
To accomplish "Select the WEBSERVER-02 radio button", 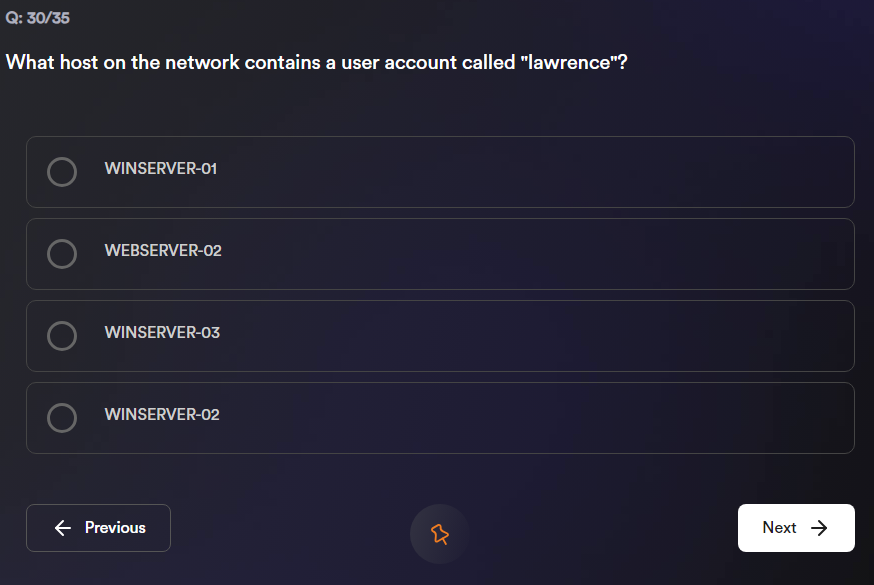I will click(62, 254).
